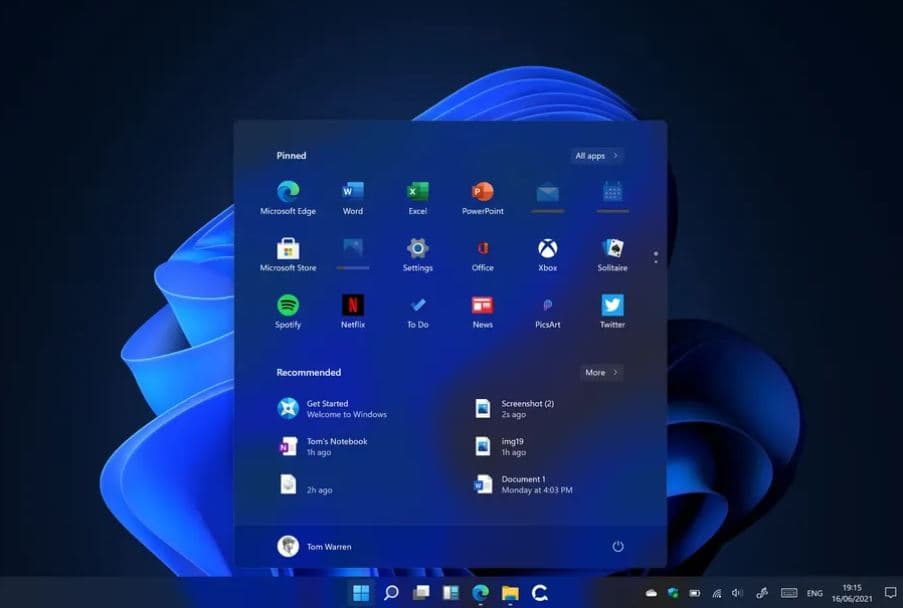Open the Tom Warren user account
This screenshot has width=903, height=608.
pyautogui.click(x=314, y=546)
